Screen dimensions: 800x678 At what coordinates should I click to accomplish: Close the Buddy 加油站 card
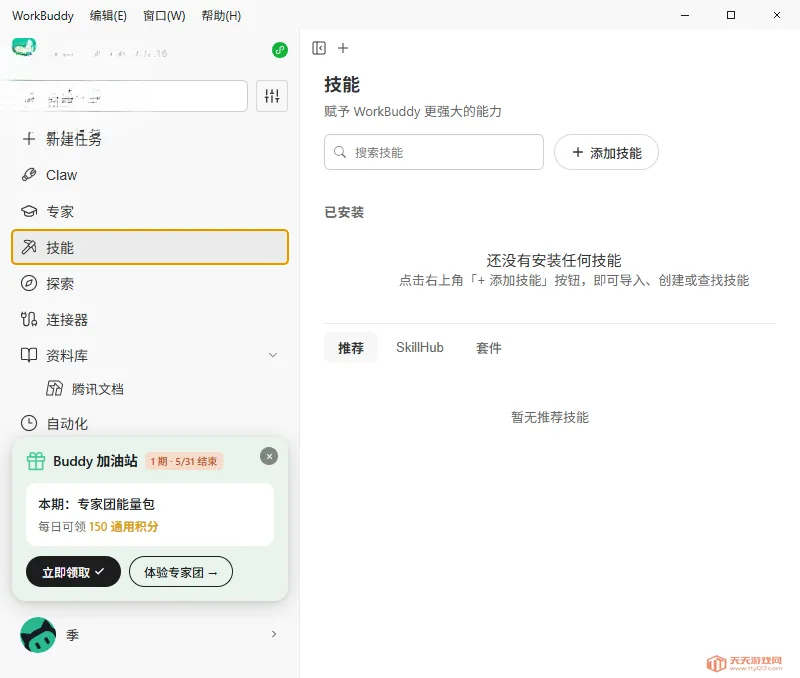(269, 456)
